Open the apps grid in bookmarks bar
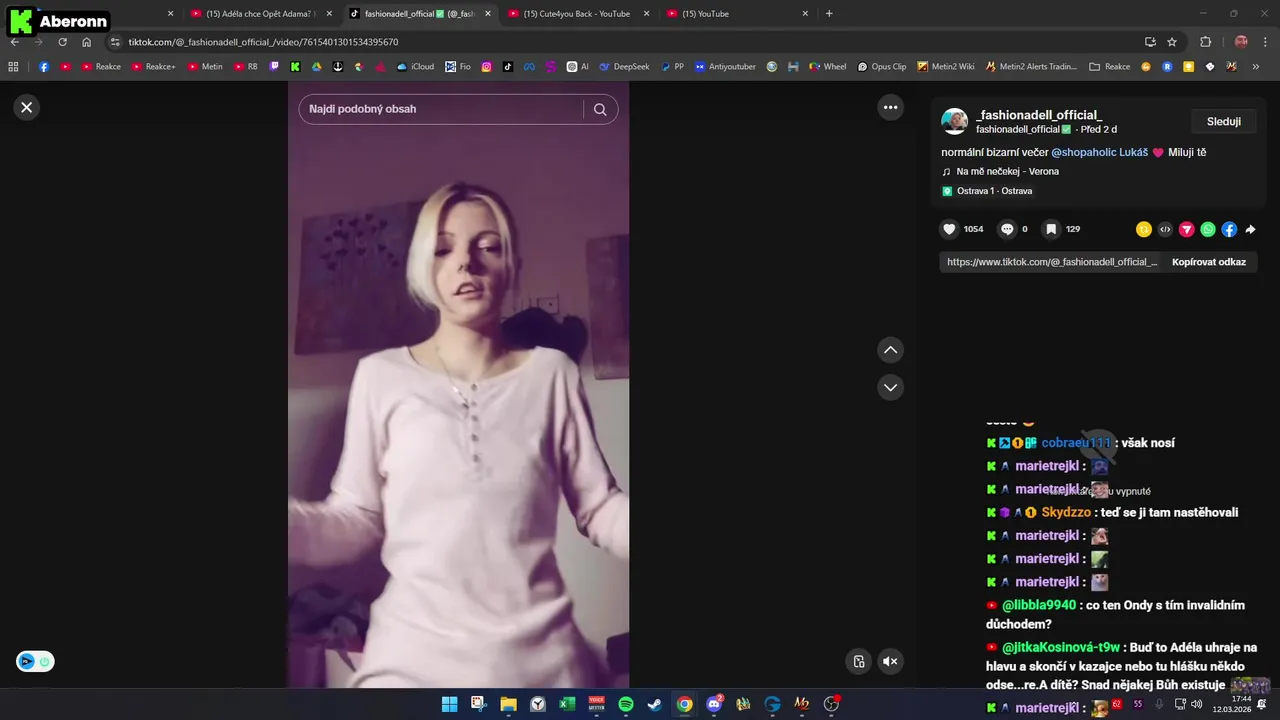The height and width of the screenshot is (720, 1280). pyautogui.click(x=13, y=67)
